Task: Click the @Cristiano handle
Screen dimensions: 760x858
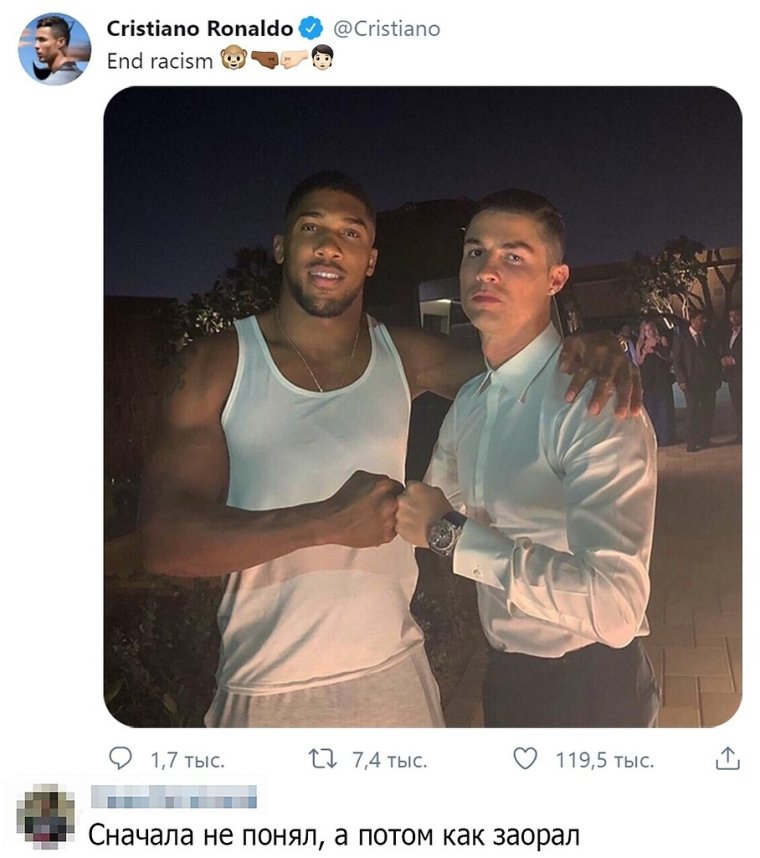Action: [384, 28]
